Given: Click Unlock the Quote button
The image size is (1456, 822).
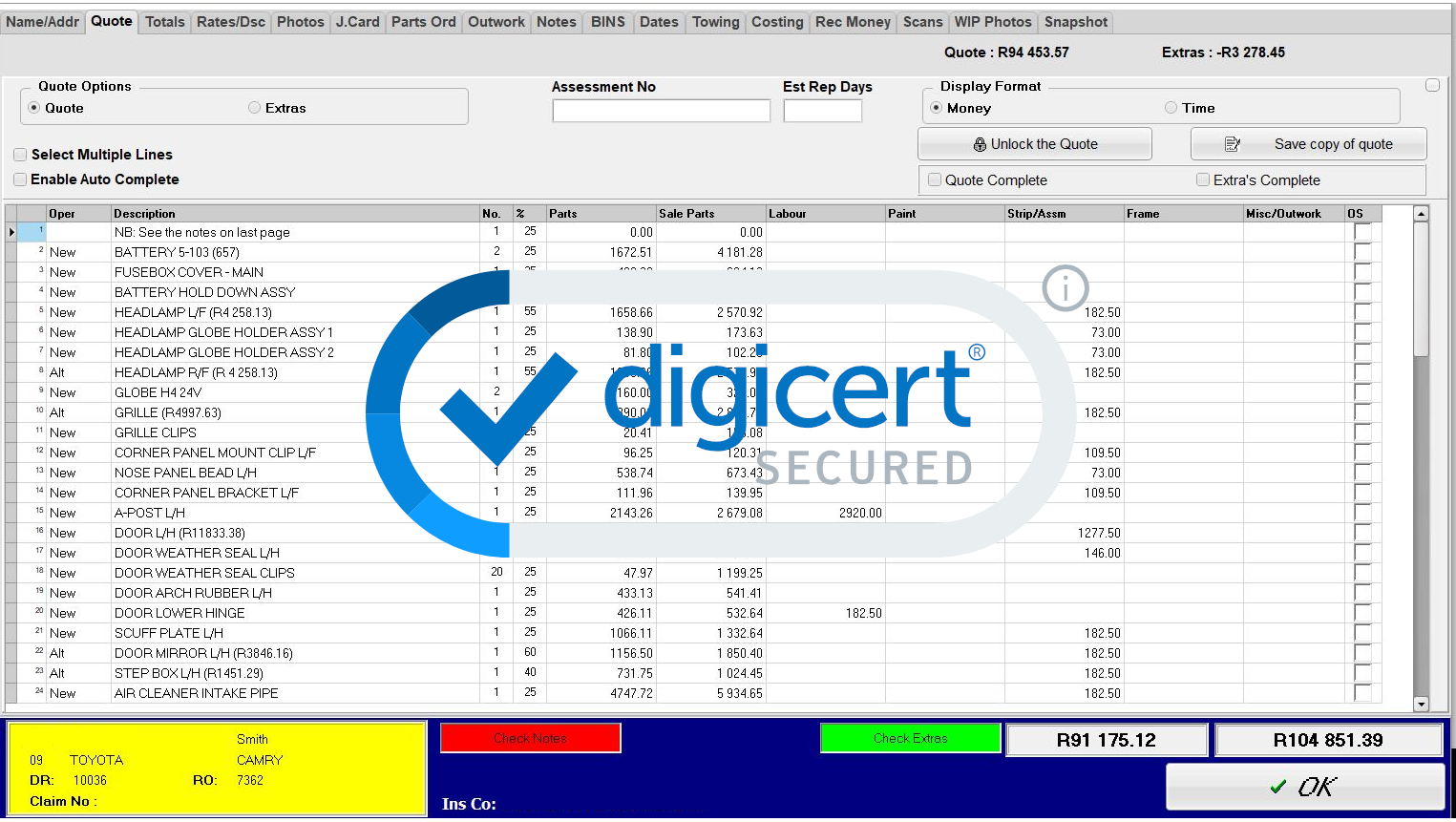Looking at the screenshot, I should (1035, 144).
